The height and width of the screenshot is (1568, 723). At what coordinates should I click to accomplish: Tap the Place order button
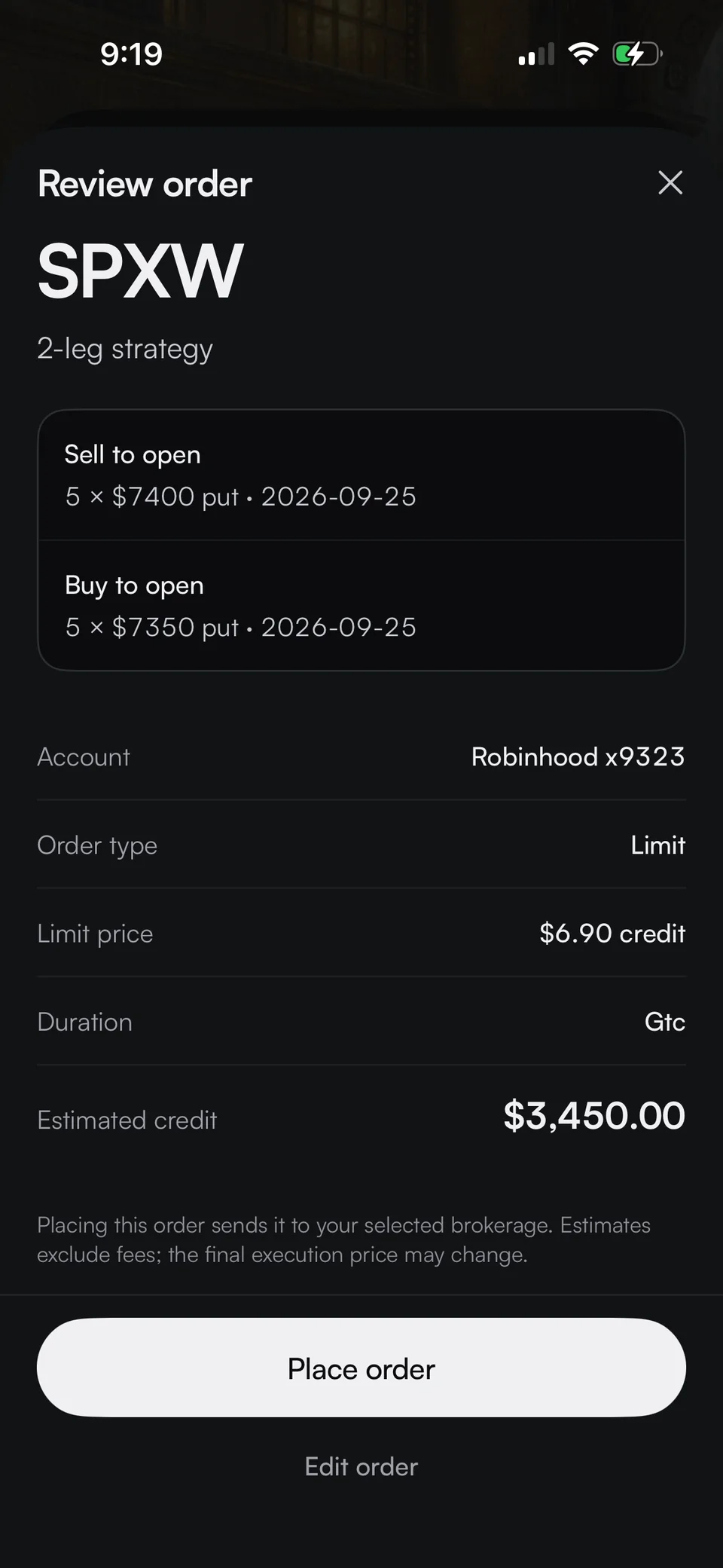click(x=361, y=1368)
